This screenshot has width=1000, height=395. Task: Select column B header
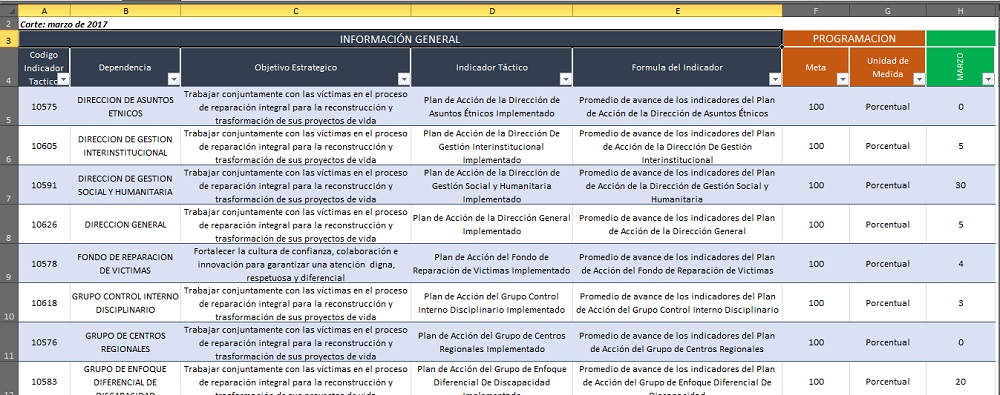click(126, 11)
